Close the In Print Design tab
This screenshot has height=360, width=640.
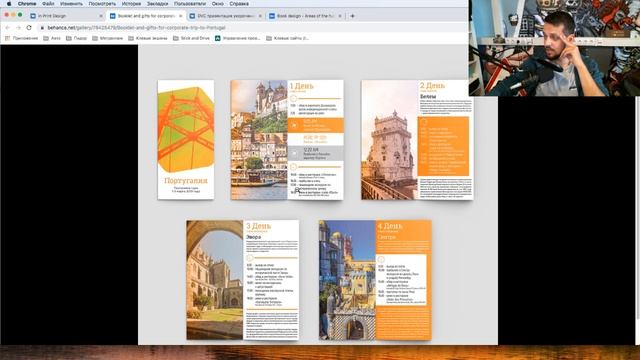[101, 16]
